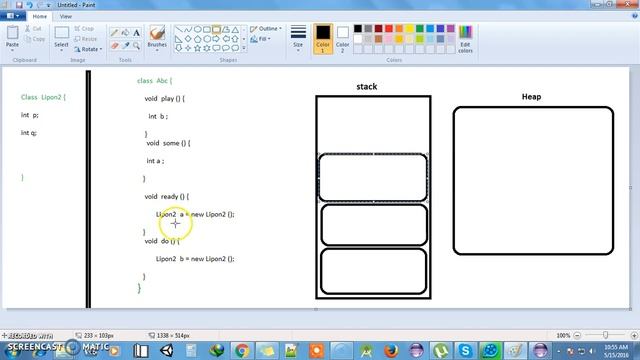Screen dimensions: 640x360
Task: Choose the Oval shape
Action: [x=198, y=29]
